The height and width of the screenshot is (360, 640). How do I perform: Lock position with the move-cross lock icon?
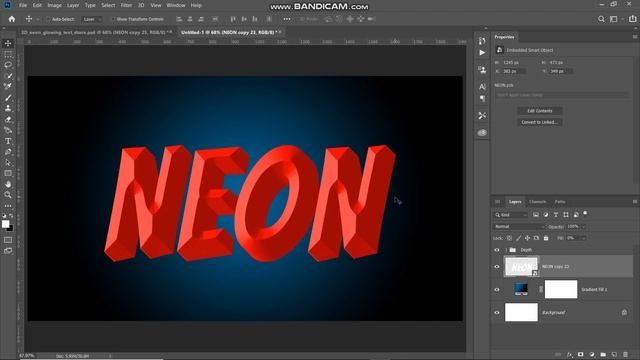click(x=527, y=238)
